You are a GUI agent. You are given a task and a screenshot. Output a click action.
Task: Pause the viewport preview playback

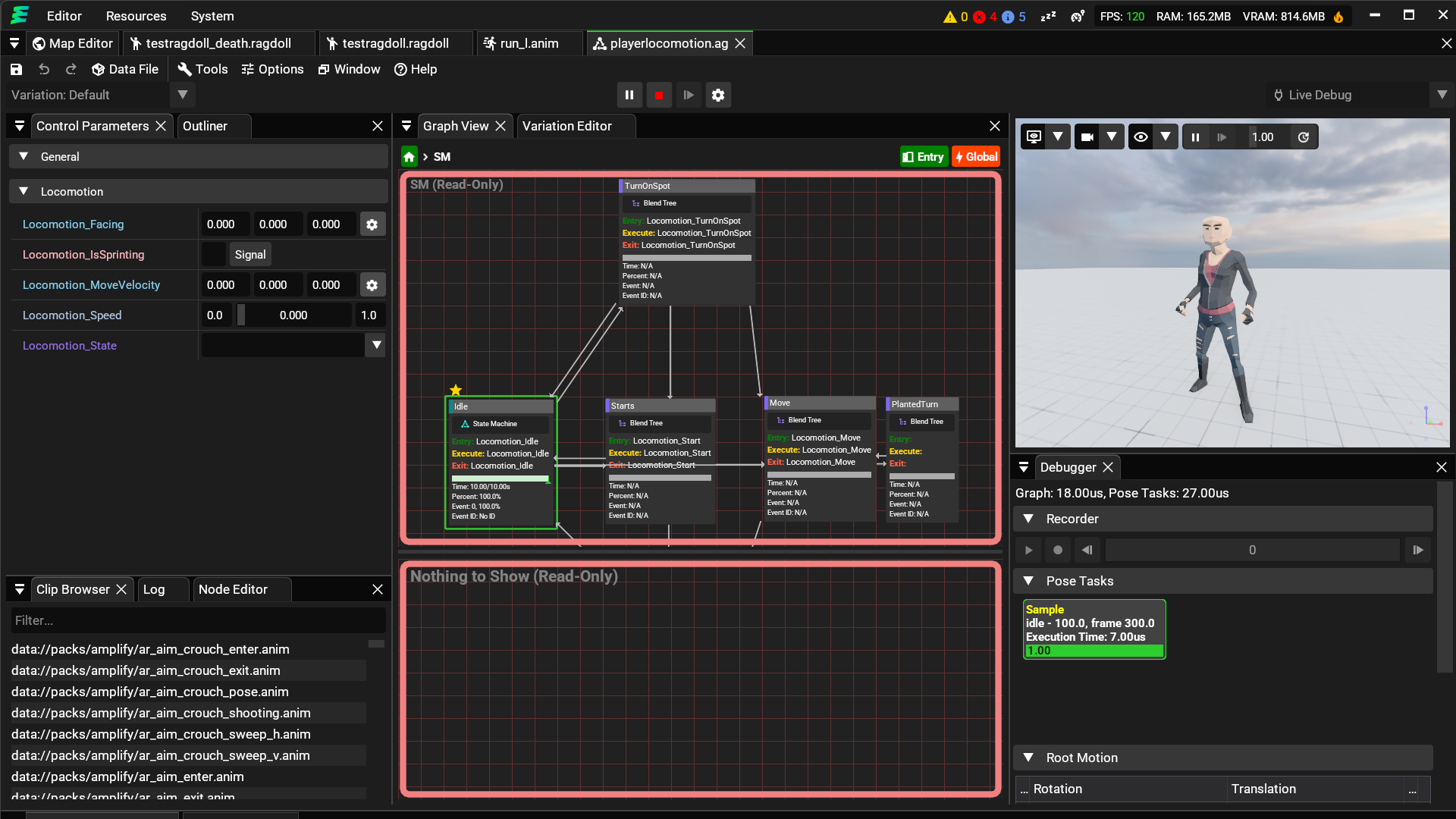(1196, 137)
